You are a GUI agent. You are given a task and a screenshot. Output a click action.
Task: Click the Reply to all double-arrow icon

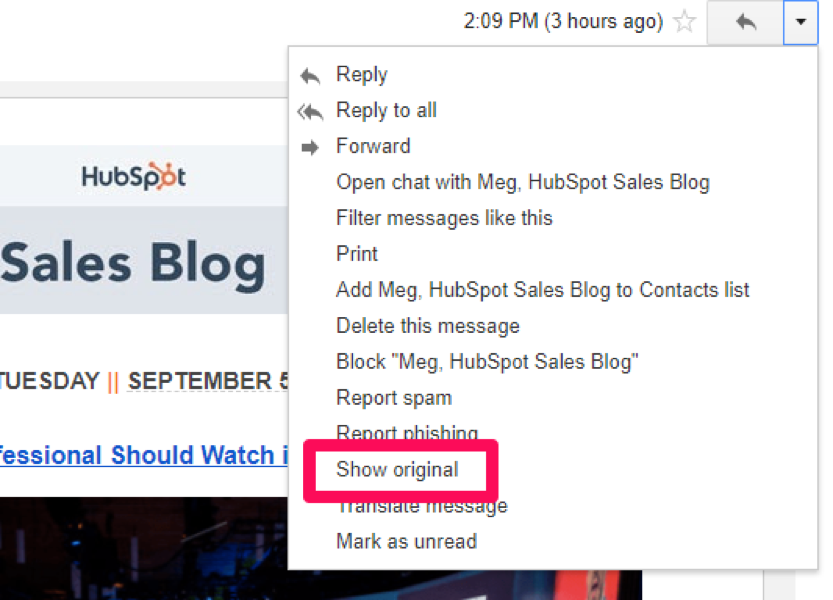(x=310, y=112)
